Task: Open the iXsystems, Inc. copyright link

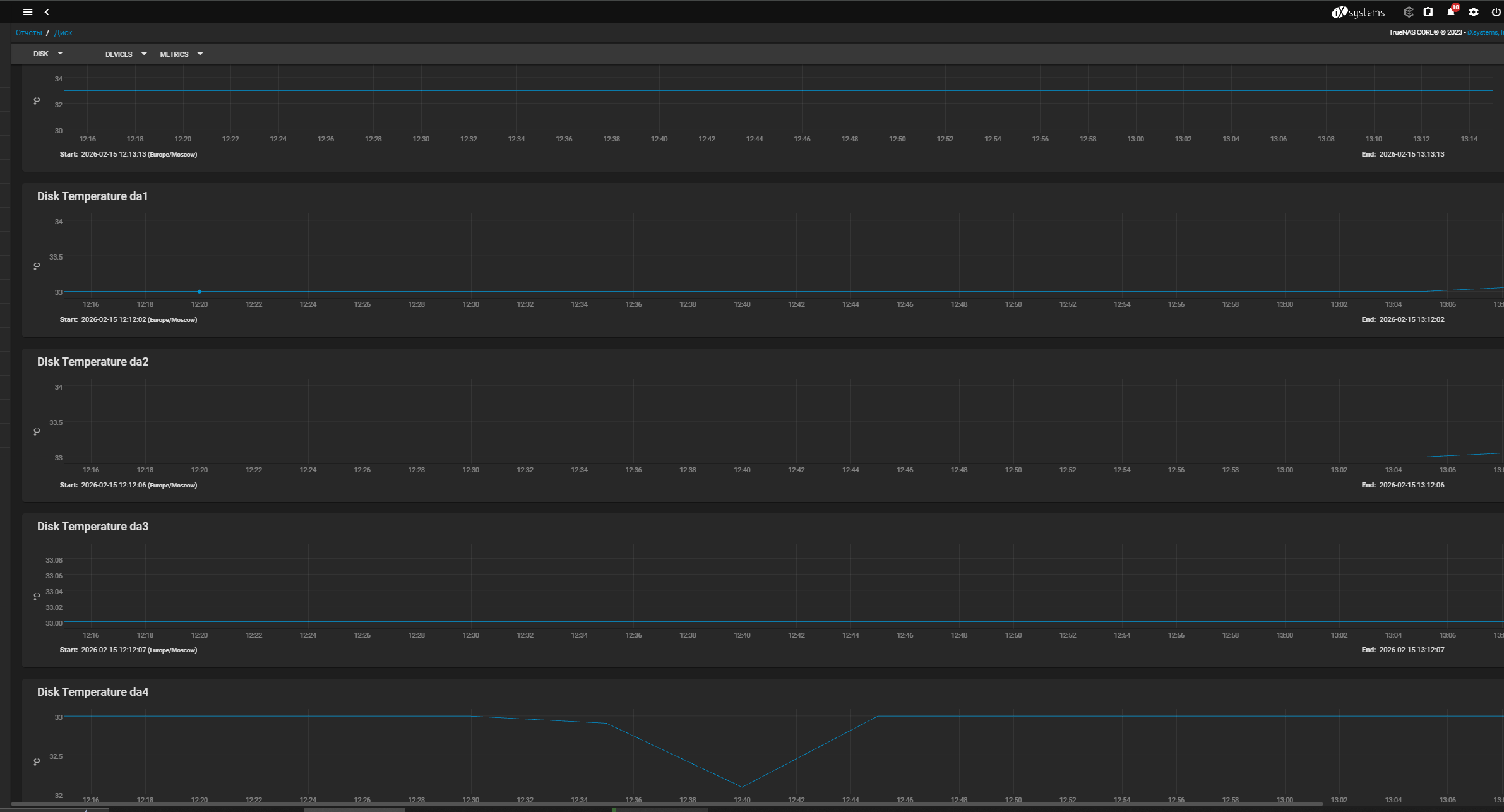Action: [1484, 32]
